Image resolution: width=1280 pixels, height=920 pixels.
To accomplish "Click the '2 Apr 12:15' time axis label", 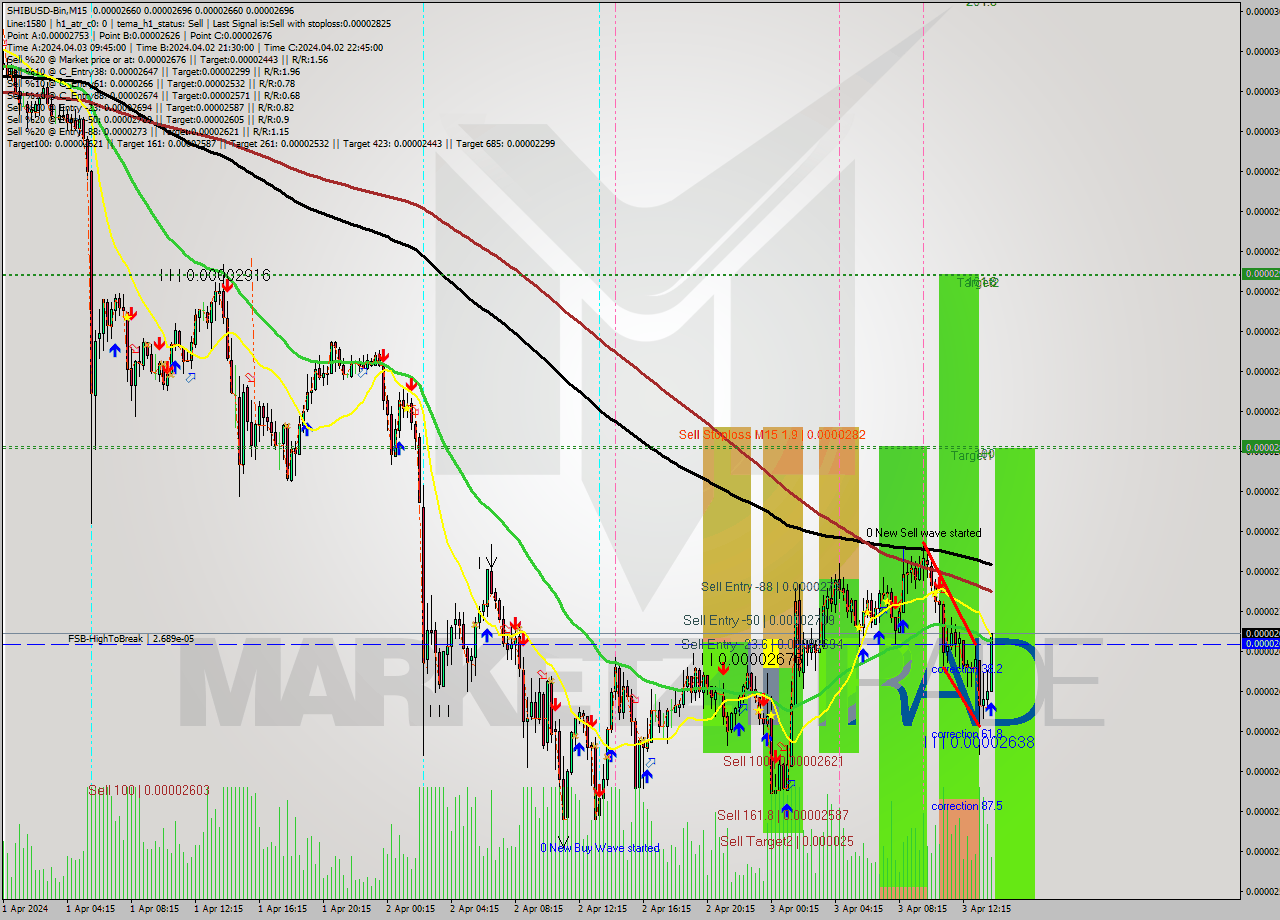I will click(603, 909).
